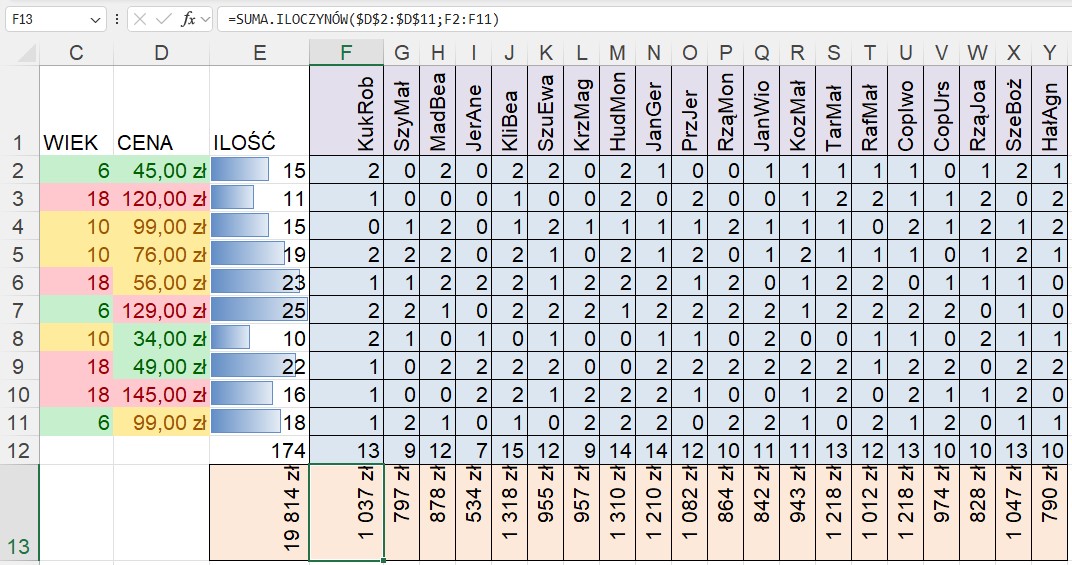This screenshot has width=1072, height=565.
Task: Select the ILOŚĆ header cell
Action: tap(259, 143)
